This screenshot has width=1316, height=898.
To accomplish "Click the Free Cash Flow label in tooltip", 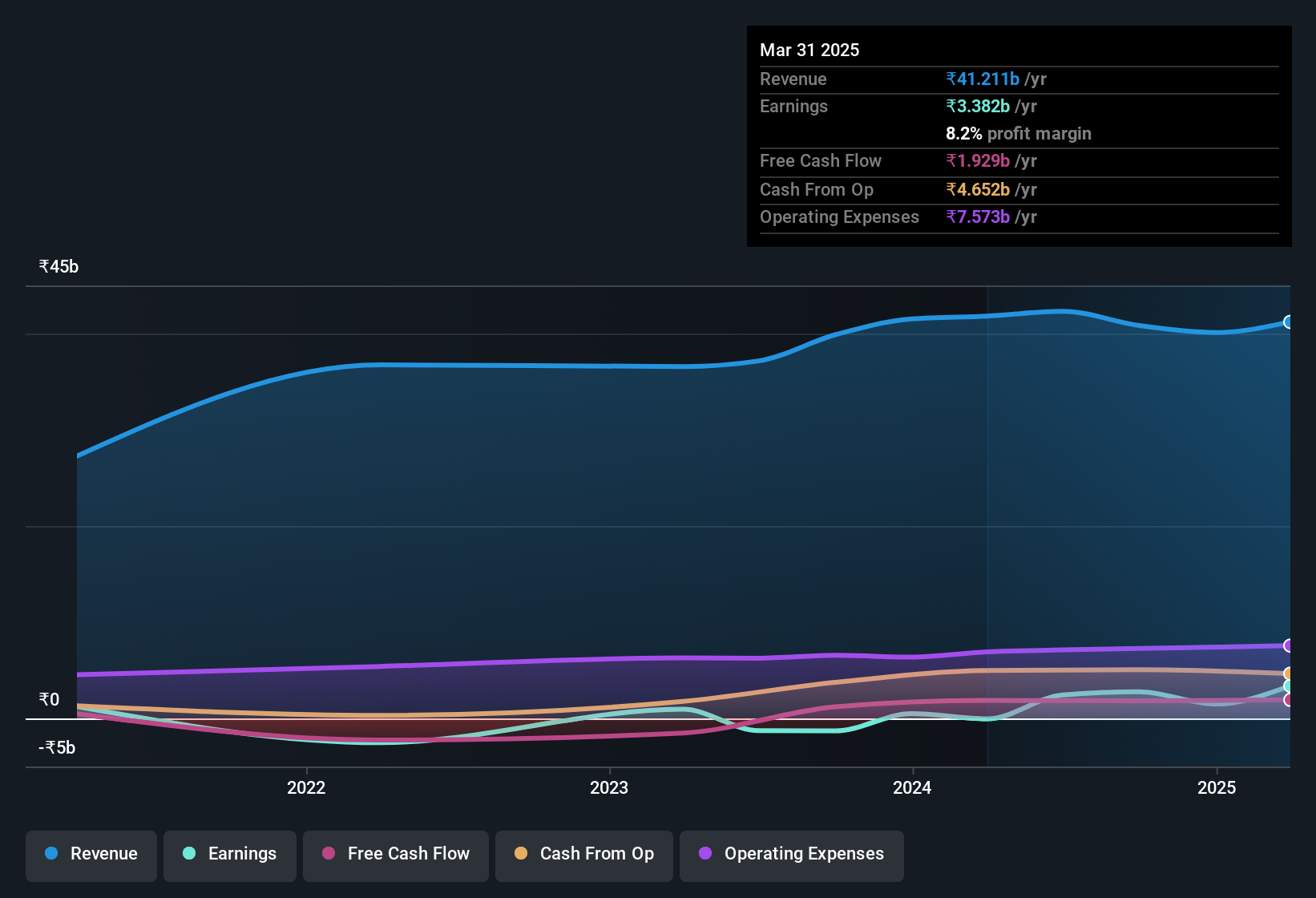I will click(820, 160).
